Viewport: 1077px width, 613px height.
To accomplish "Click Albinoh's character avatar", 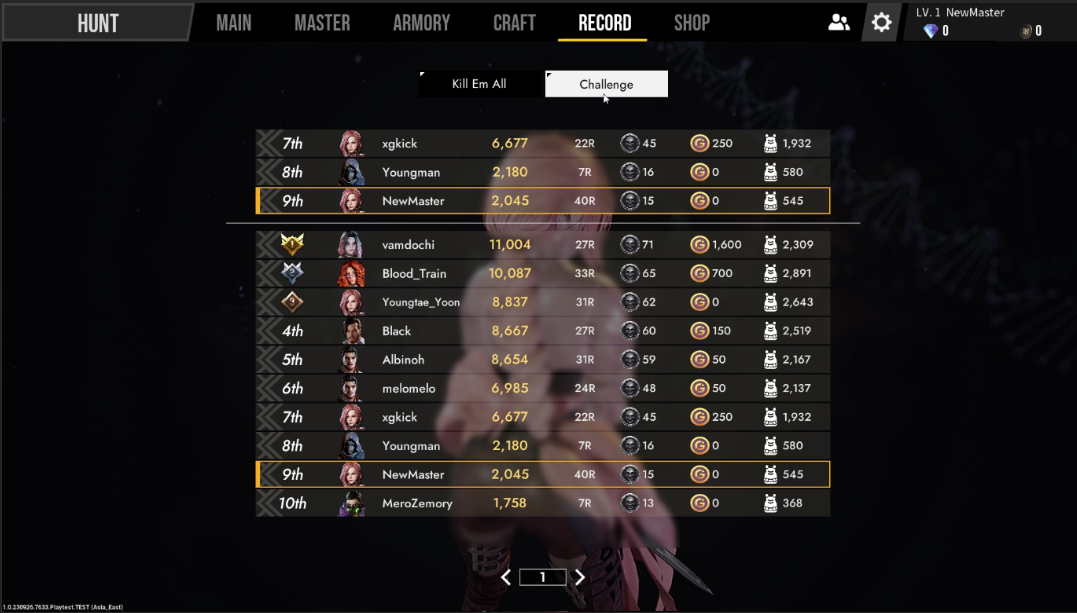I will (351, 359).
